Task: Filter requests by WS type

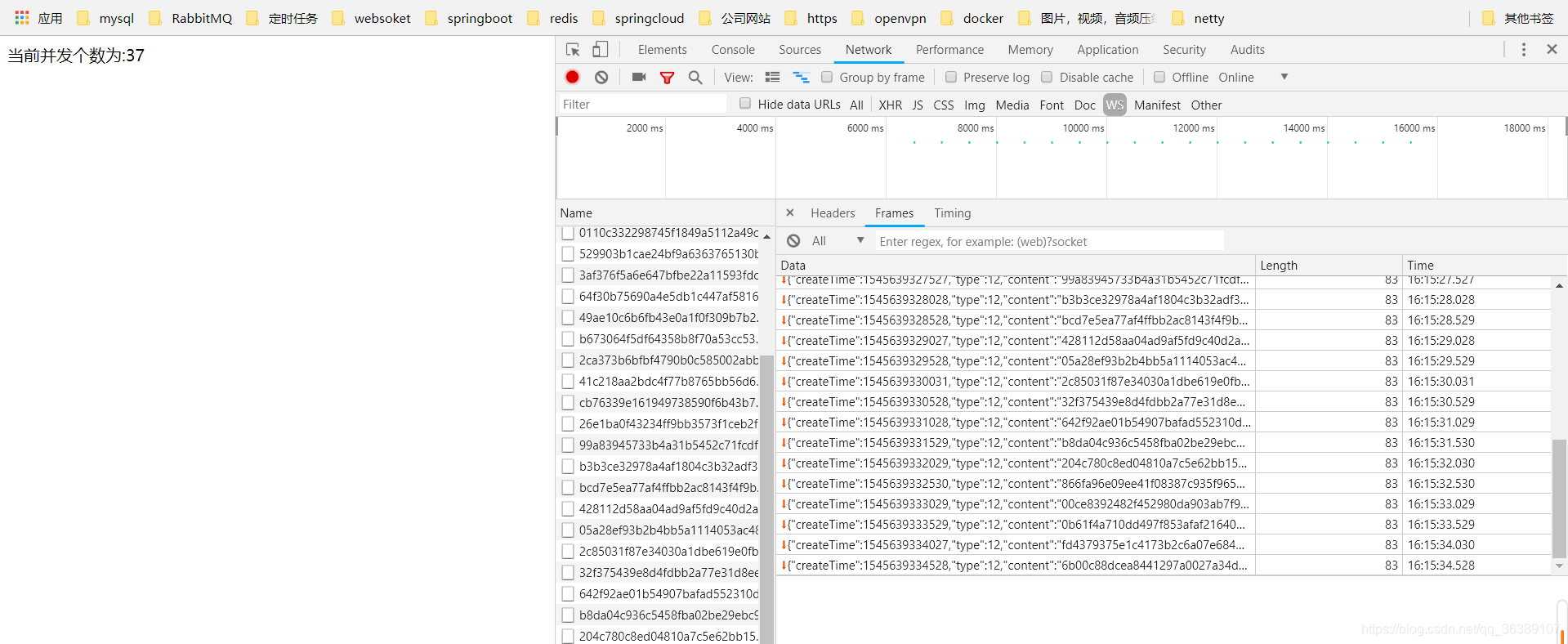Action: click(x=1115, y=105)
